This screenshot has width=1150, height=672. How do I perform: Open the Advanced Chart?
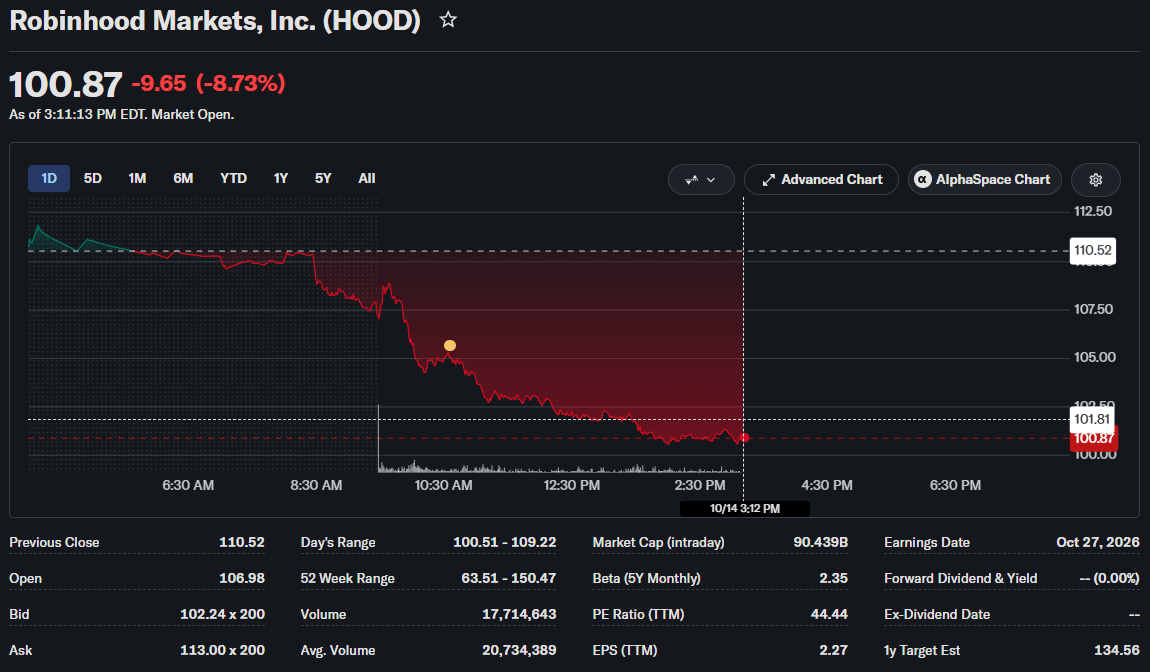pyautogui.click(x=821, y=180)
